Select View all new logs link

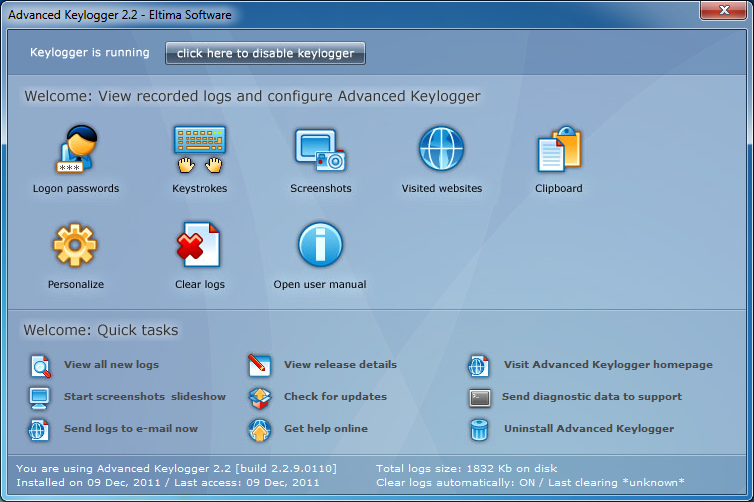tap(111, 365)
